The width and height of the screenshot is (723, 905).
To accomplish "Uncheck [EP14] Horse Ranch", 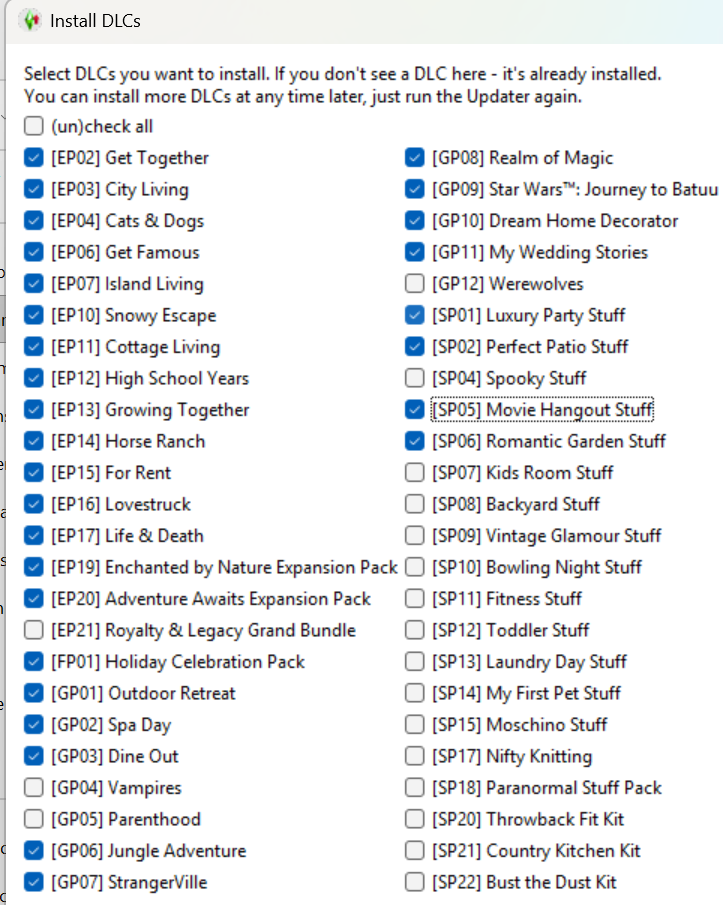I will [x=33, y=441].
